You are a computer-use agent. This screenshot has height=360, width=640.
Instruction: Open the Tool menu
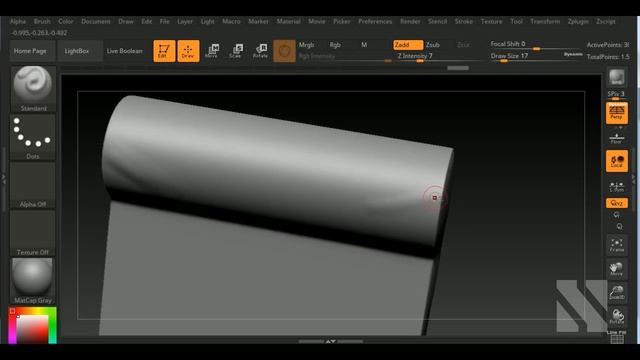[516, 21]
